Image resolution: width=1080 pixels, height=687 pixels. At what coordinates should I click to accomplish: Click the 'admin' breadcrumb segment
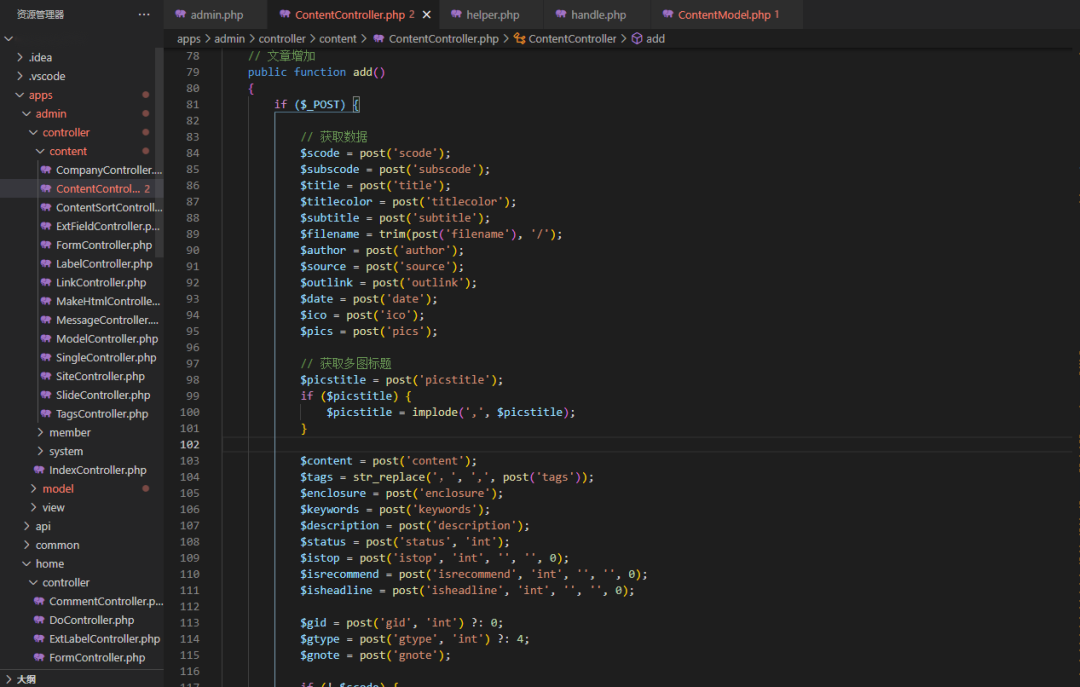(x=229, y=39)
